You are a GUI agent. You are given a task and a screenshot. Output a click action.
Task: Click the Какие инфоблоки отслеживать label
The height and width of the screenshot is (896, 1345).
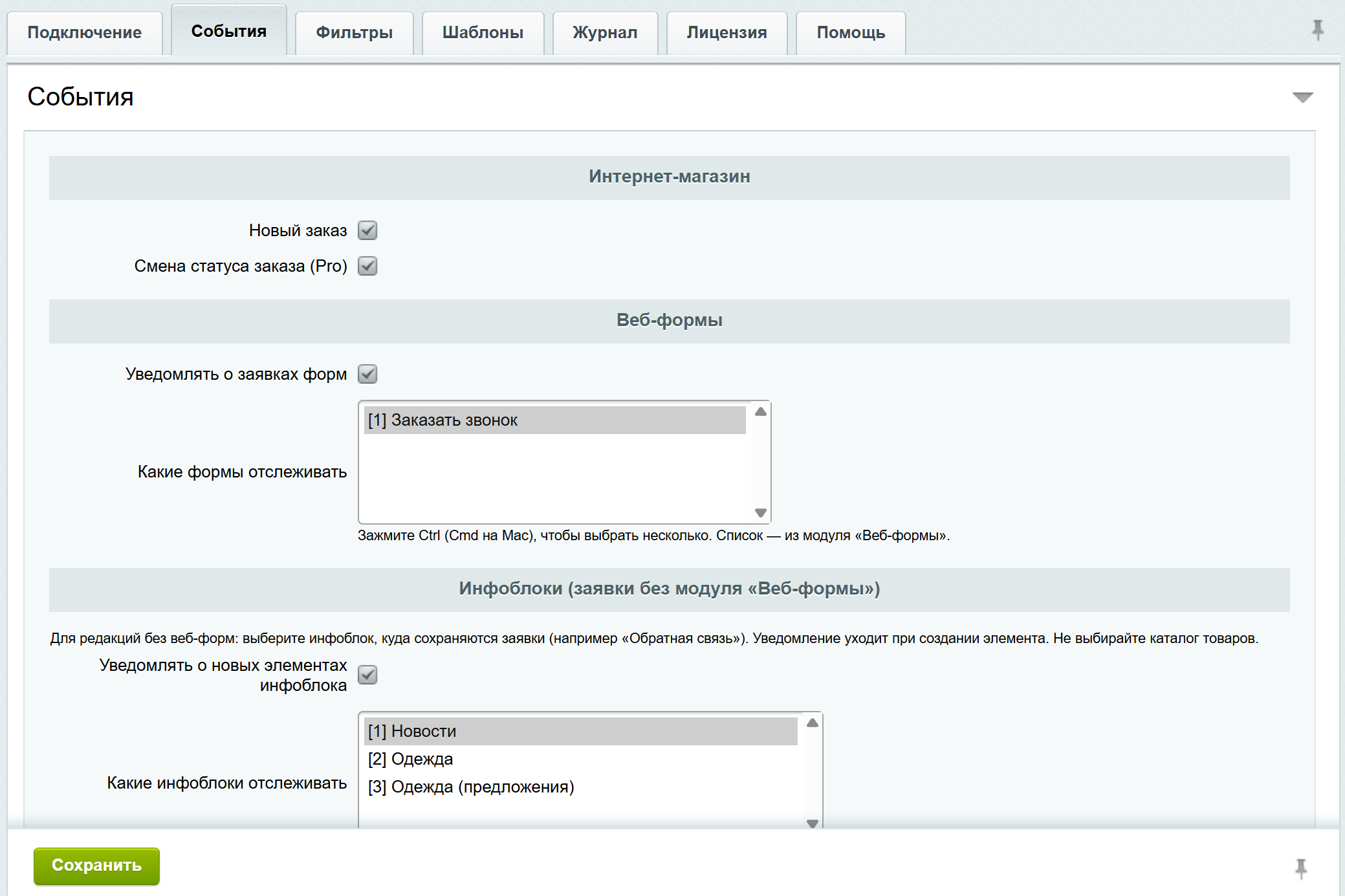[227, 783]
